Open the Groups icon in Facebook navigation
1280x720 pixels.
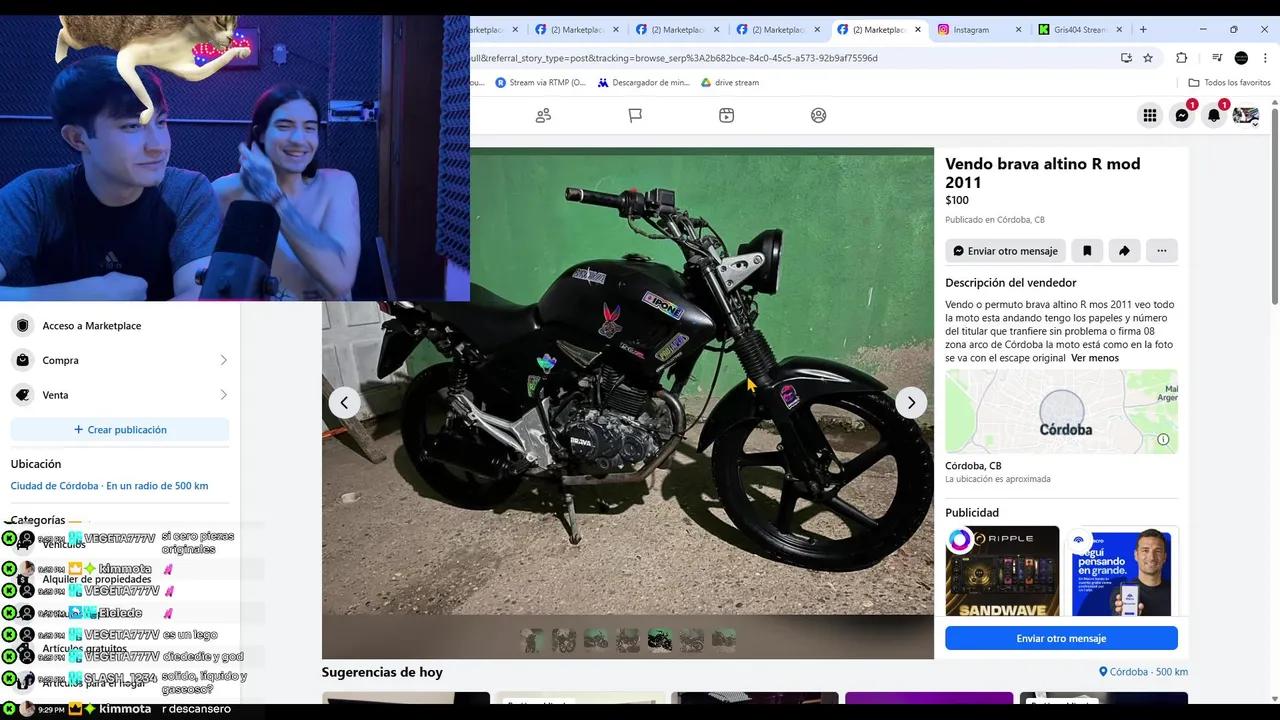543,115
